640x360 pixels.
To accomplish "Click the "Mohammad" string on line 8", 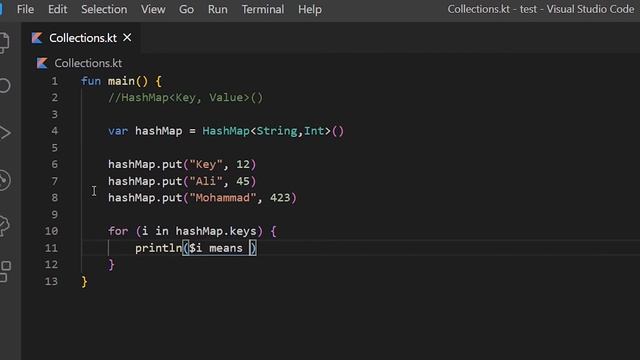I will (223, 198).
